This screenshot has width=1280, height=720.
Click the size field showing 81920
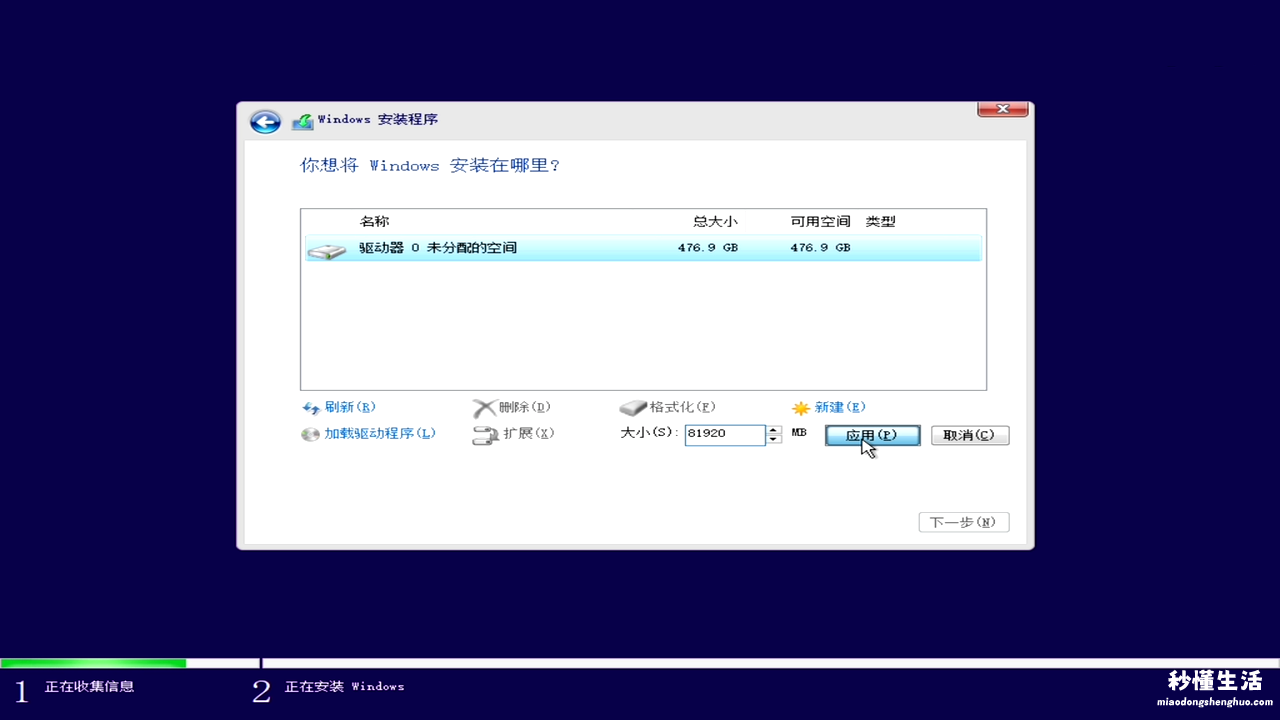click(x=725, y=435)
